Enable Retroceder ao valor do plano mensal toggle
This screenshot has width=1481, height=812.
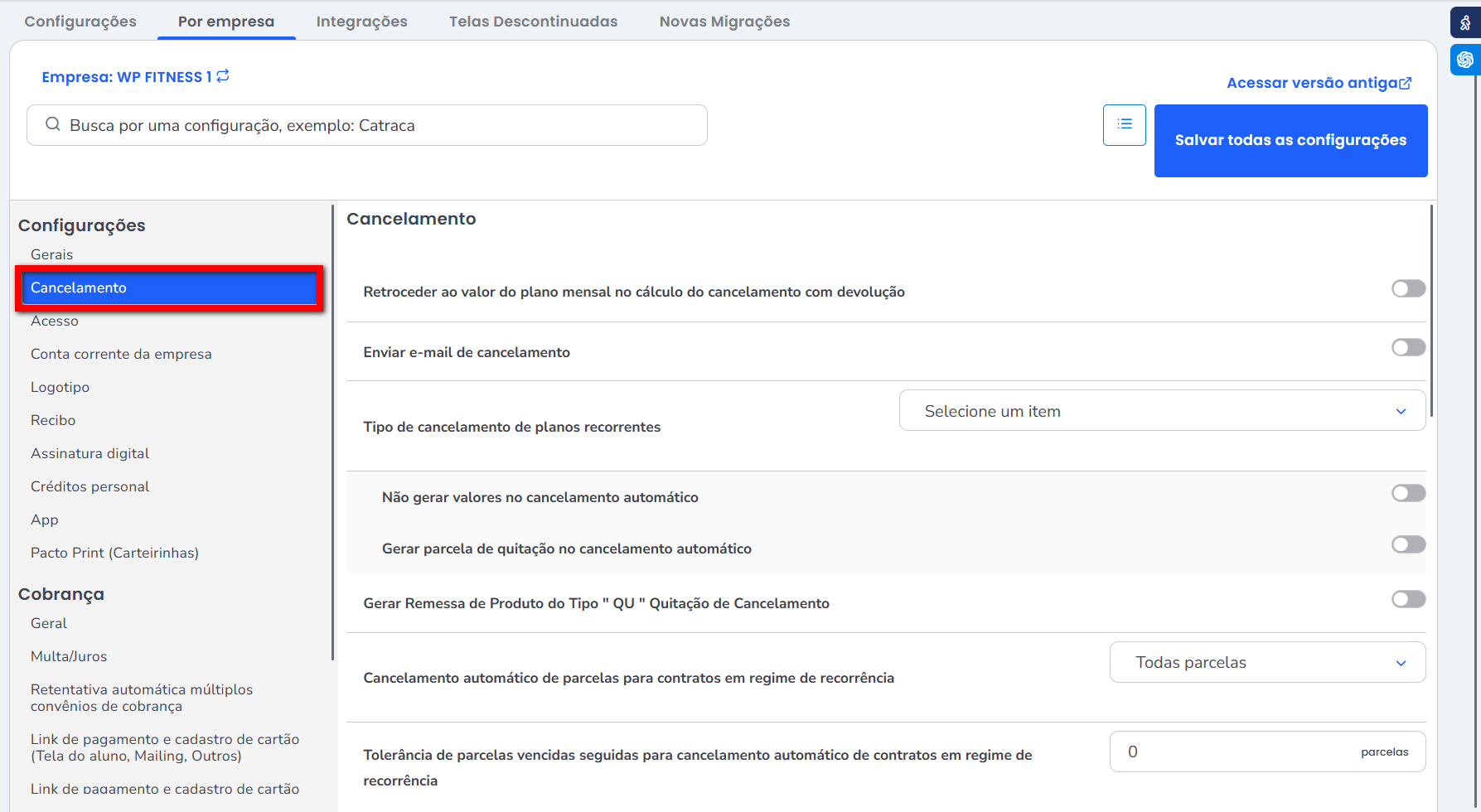1408,288
